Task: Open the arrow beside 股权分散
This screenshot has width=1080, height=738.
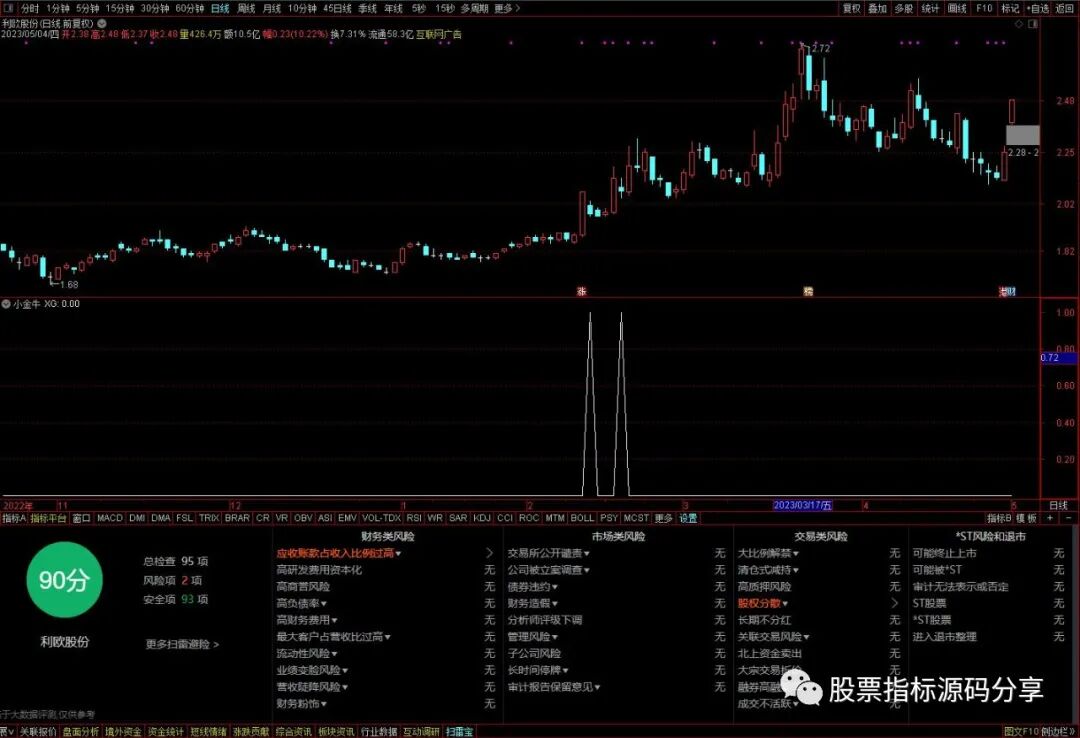Action: coord(894,603)
